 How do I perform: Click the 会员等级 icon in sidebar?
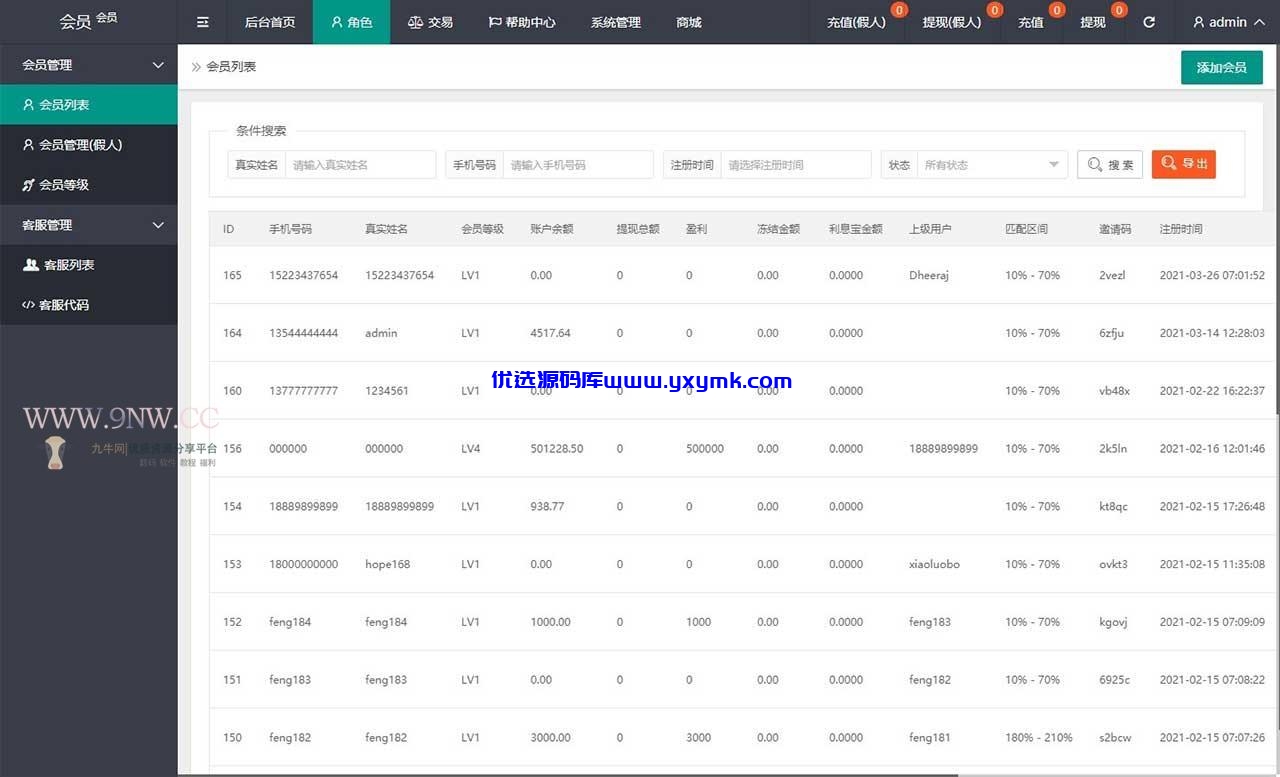[28, 185]
